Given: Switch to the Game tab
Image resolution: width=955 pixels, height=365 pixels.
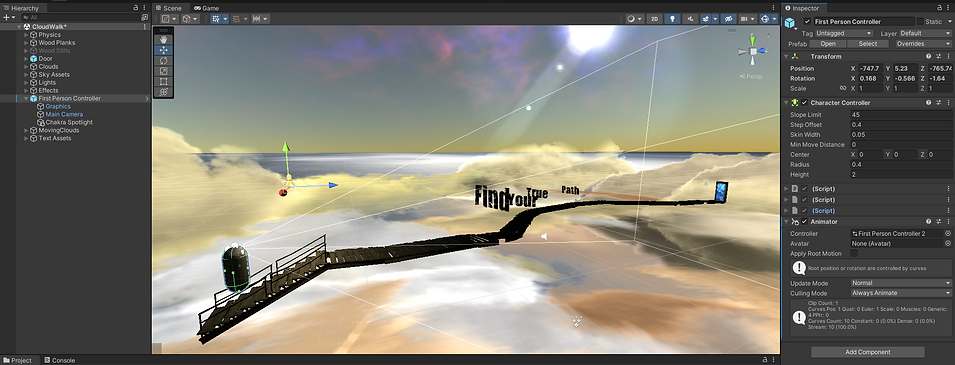Looking at the screenshot, I should click(x=206, y=8).
